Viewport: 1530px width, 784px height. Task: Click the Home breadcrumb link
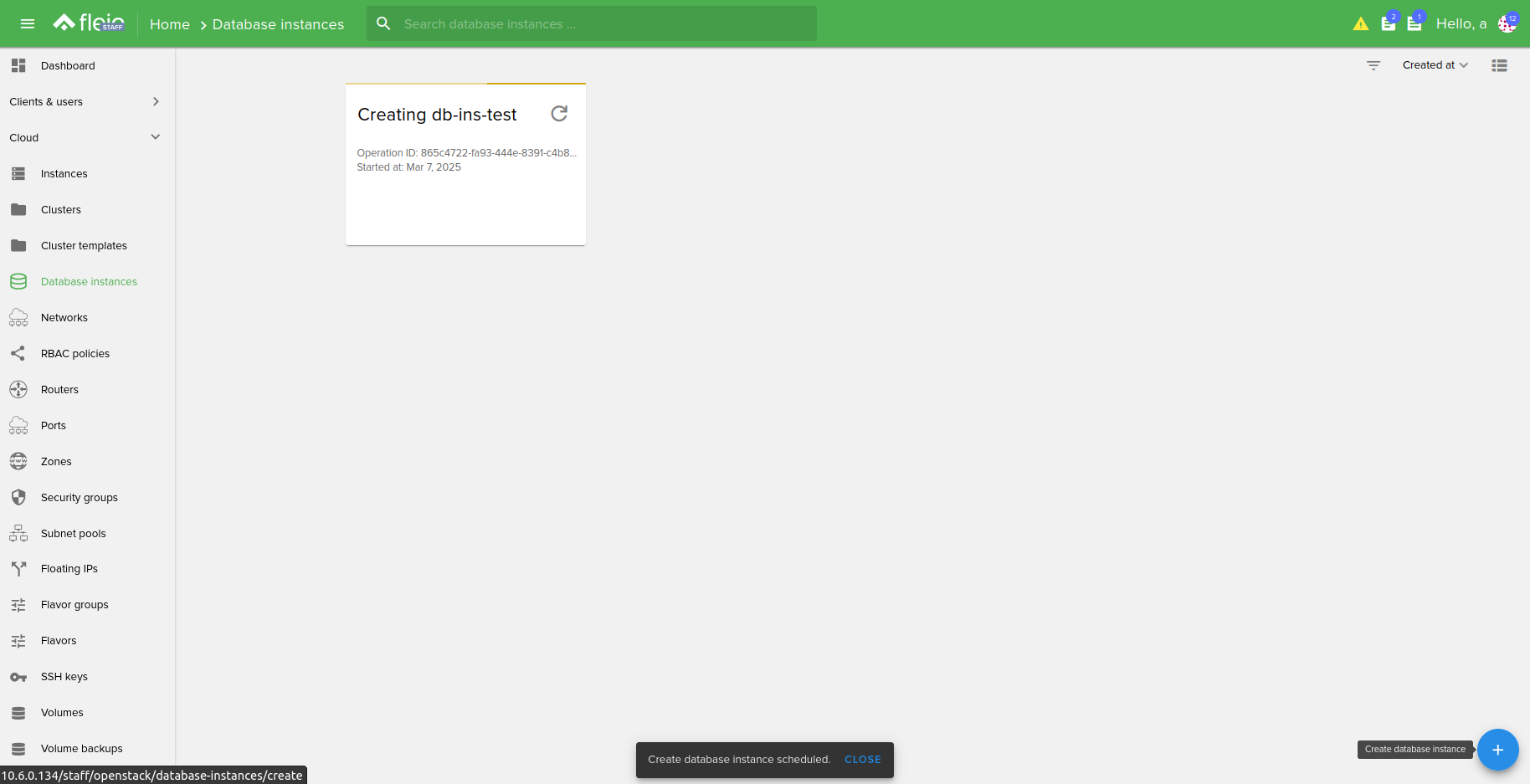[169, 24]
